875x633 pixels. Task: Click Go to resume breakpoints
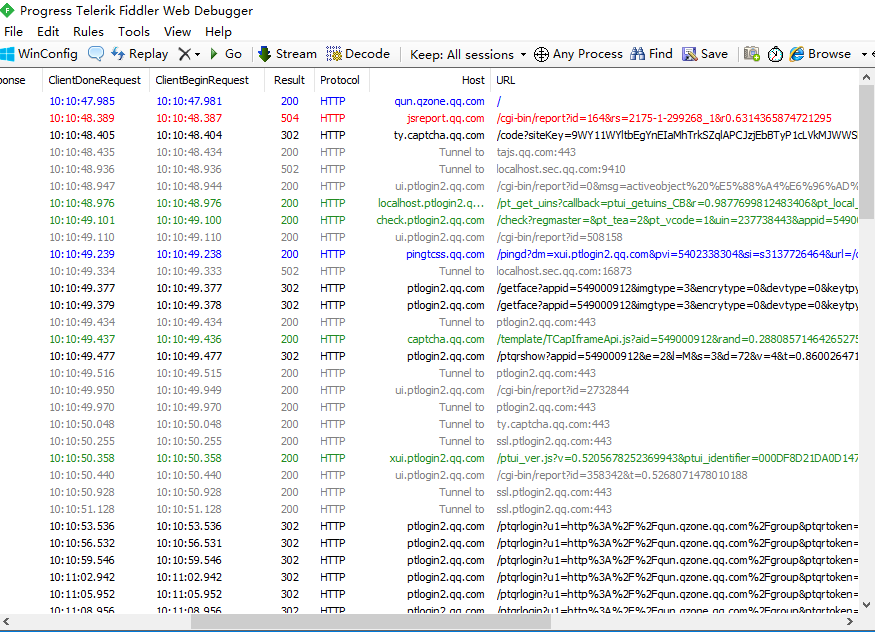[x=226, y=54]
